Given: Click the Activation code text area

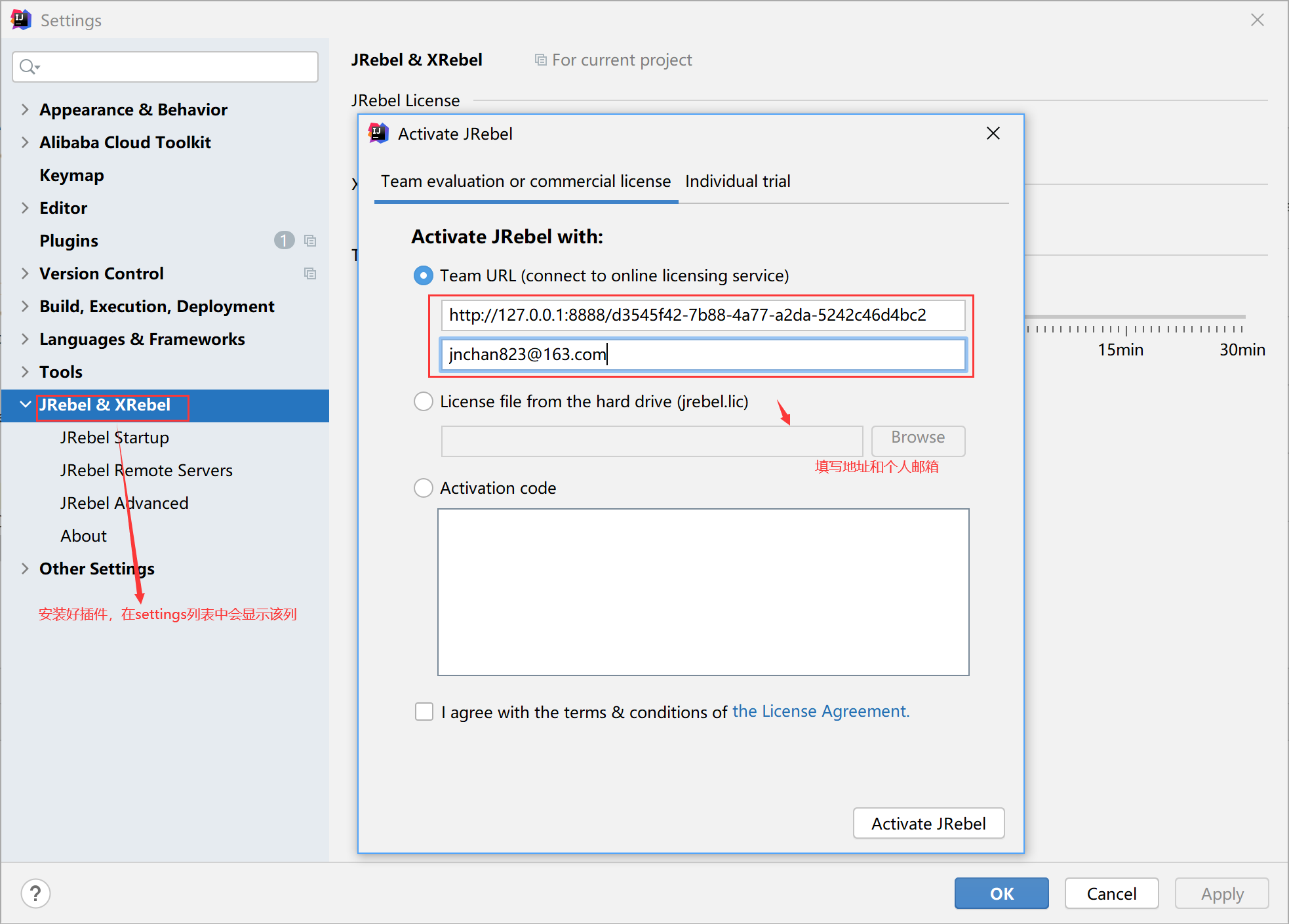Looking at the screenshot, I should (703, 592).
